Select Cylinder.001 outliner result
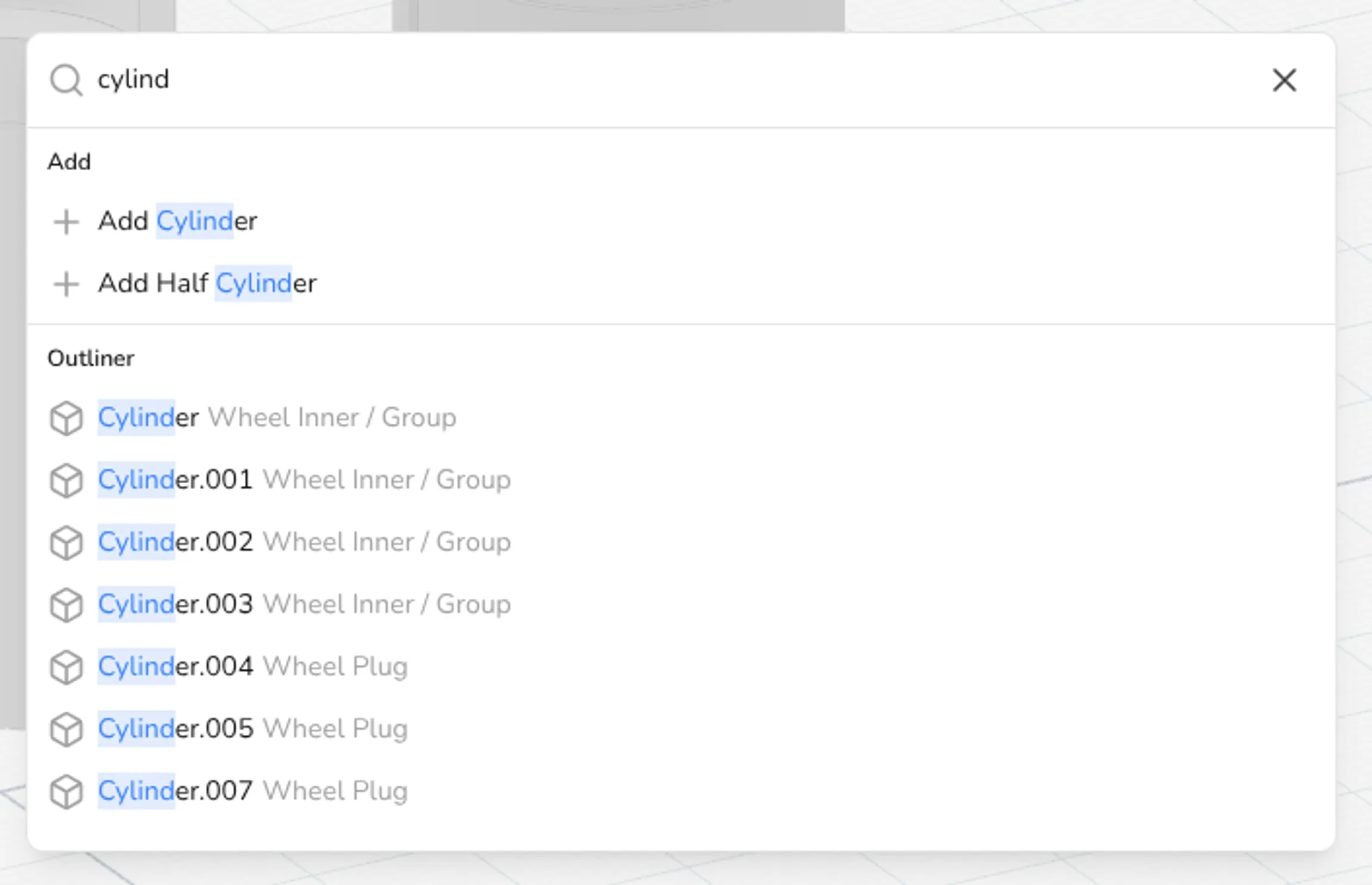 pyautogui.click(x=681, y=480)
